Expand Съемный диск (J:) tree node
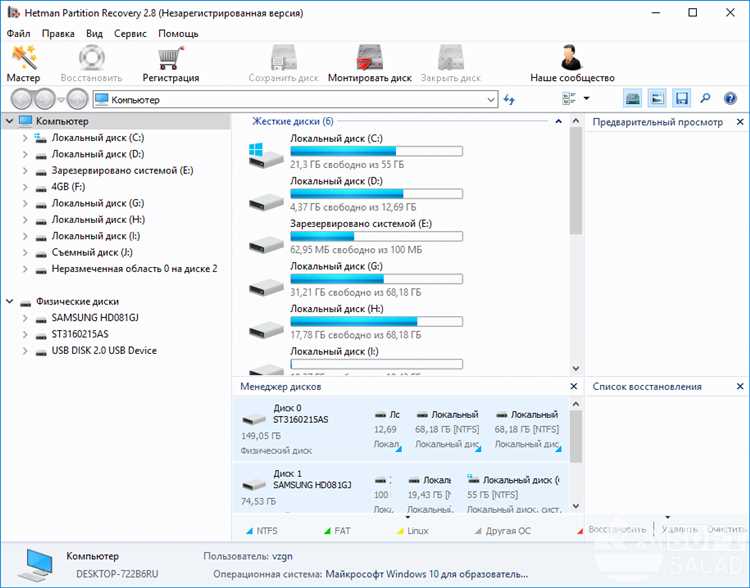This screenshot has width=750, height=588. tap(24, 253)
